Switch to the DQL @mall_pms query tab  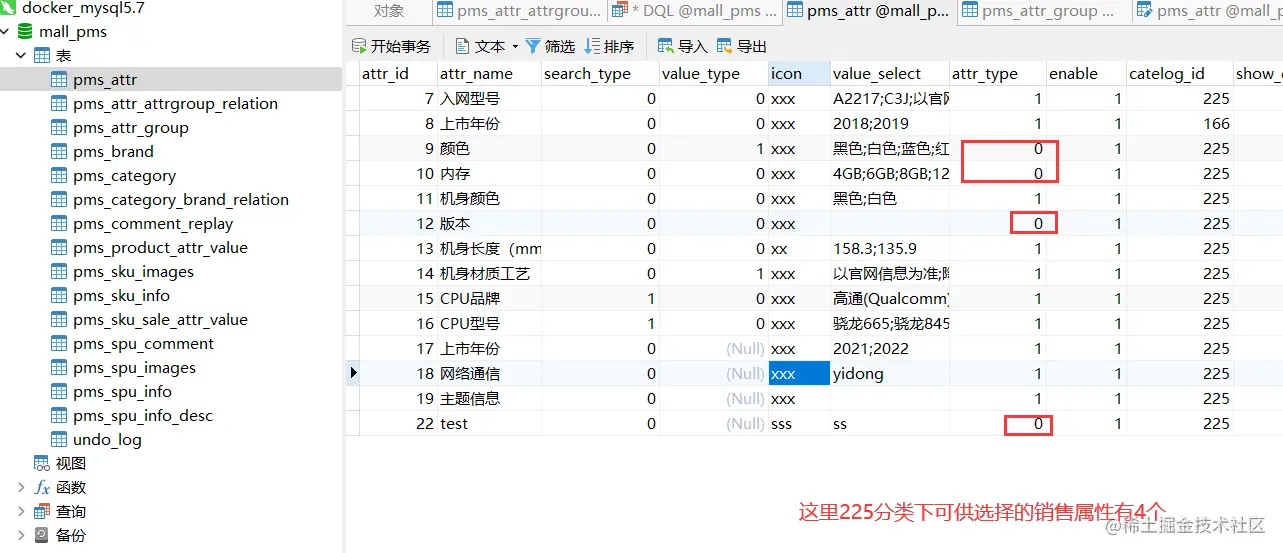coord(694,11)
